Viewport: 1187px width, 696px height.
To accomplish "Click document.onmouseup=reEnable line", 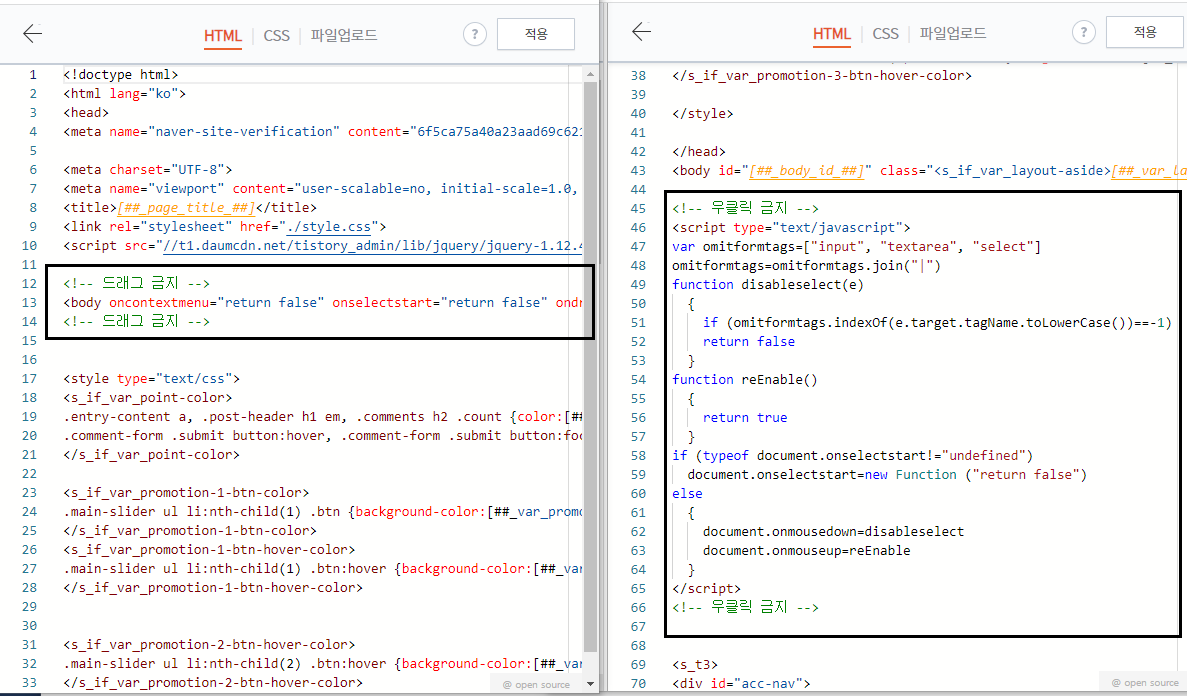I will coord(807,551).
